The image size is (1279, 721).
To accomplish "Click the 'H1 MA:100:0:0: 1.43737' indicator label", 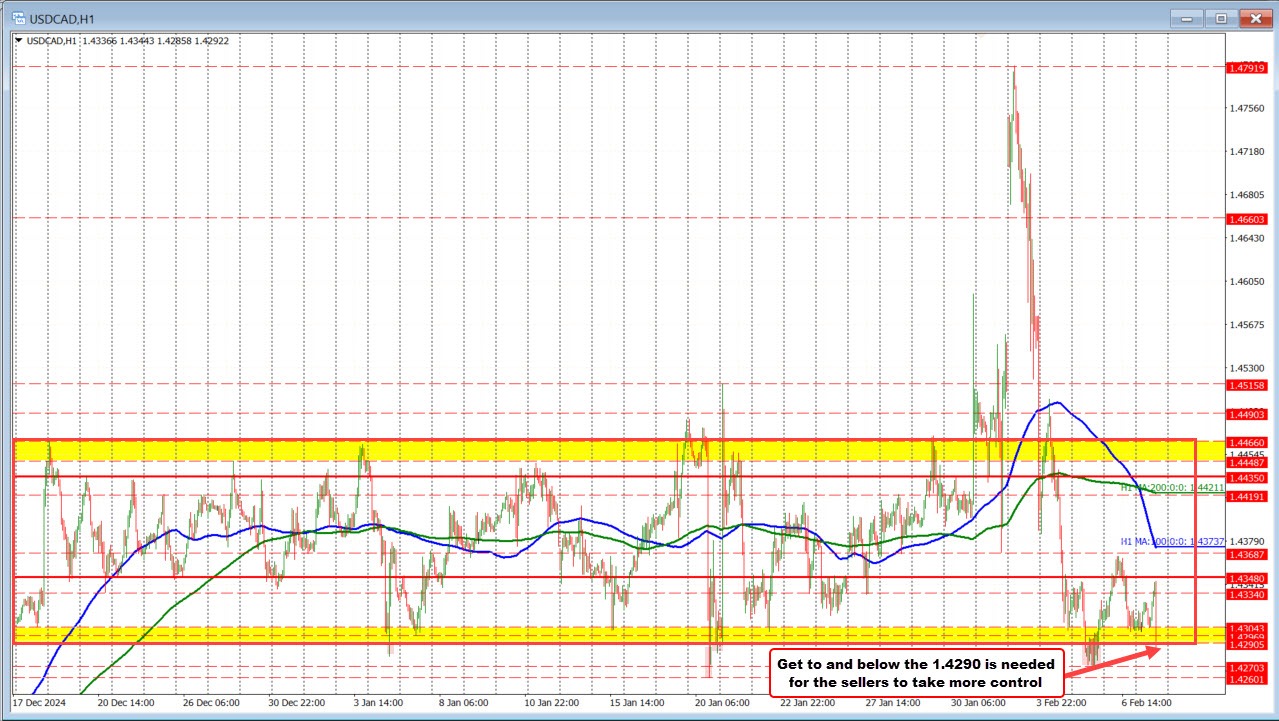I will click(x=1172, y=541).
